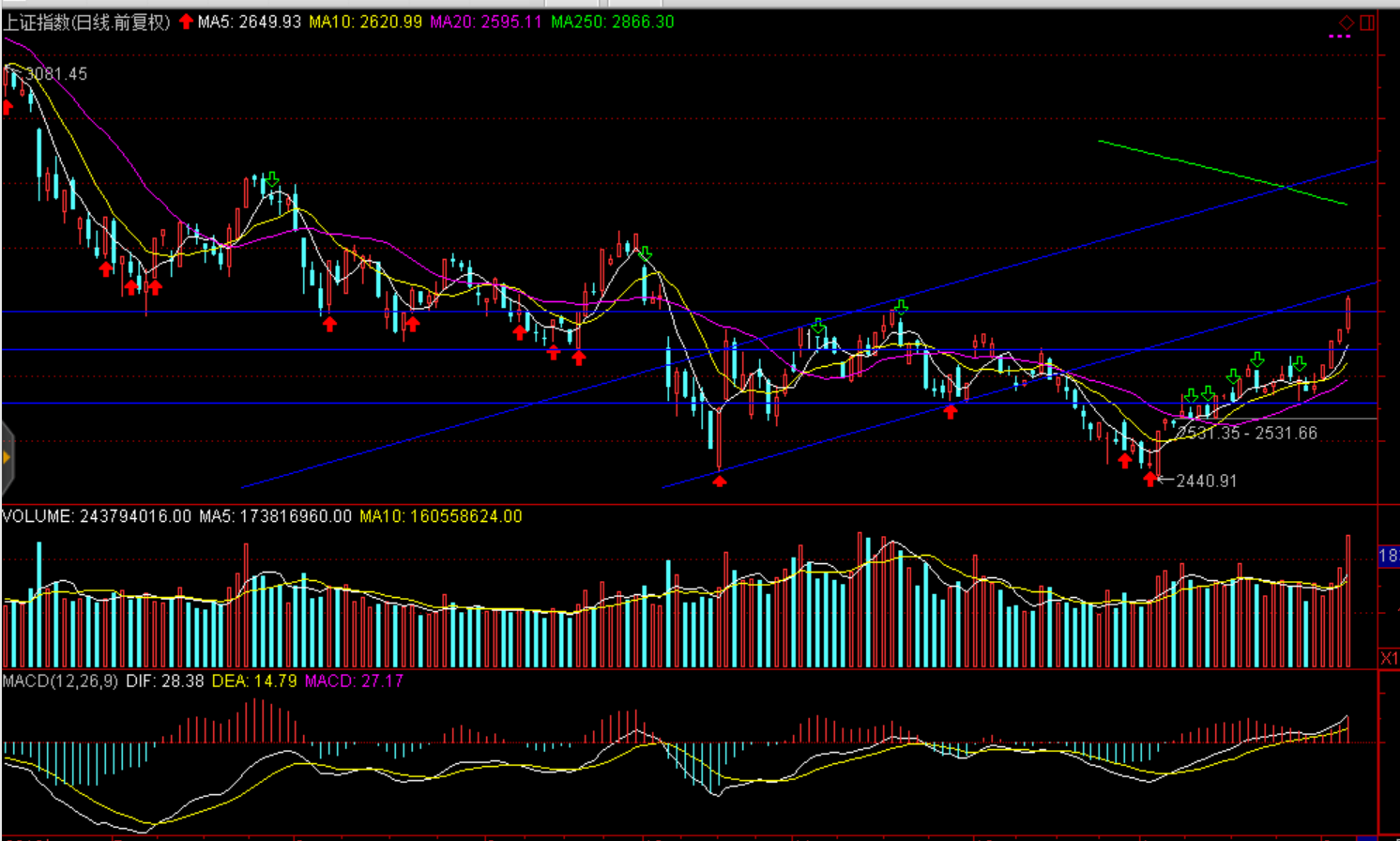Screen dimensions: 1400x841
Task: Click the green MA250 indicator label
Action: [x=612, y=23]
